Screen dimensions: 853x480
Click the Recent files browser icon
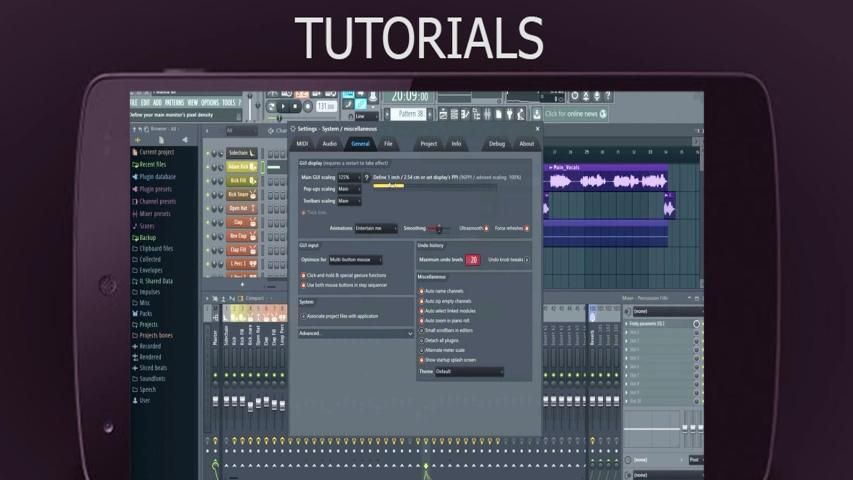135,164
